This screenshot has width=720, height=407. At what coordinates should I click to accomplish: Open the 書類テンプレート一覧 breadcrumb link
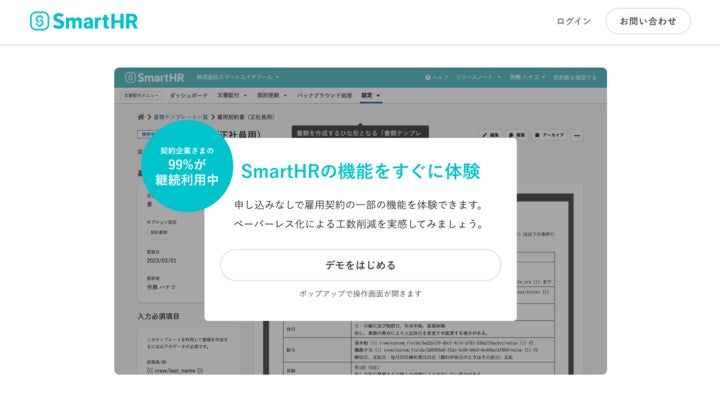click(180, 117)
